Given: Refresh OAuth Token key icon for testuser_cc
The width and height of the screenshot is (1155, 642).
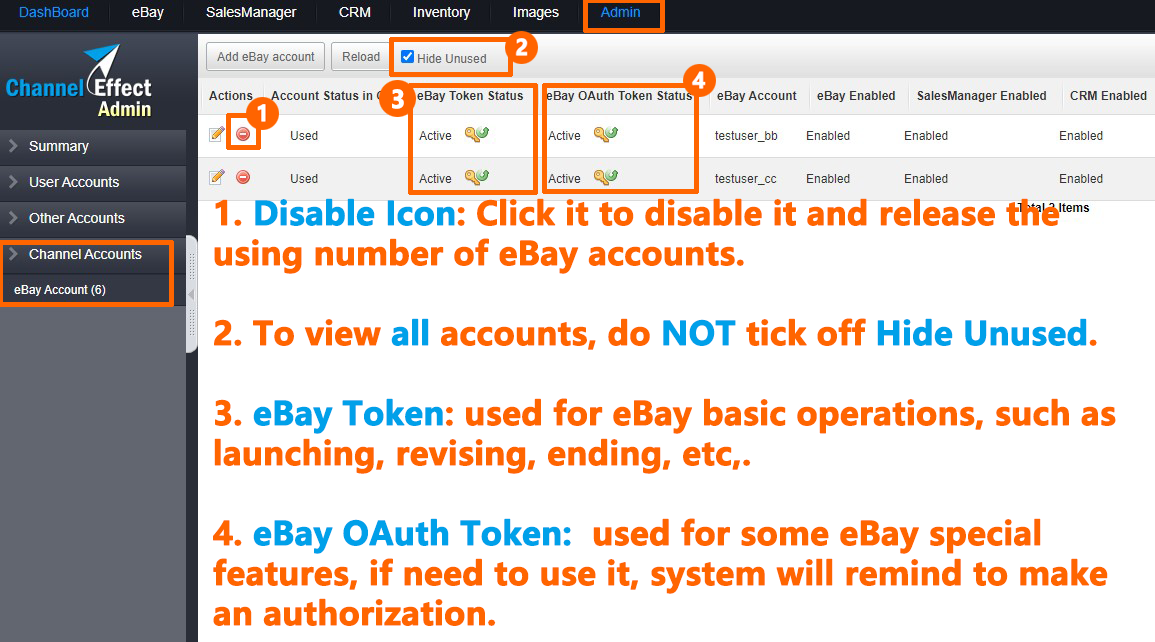Looking at the screenshot, I should click(x=605, y=177).
